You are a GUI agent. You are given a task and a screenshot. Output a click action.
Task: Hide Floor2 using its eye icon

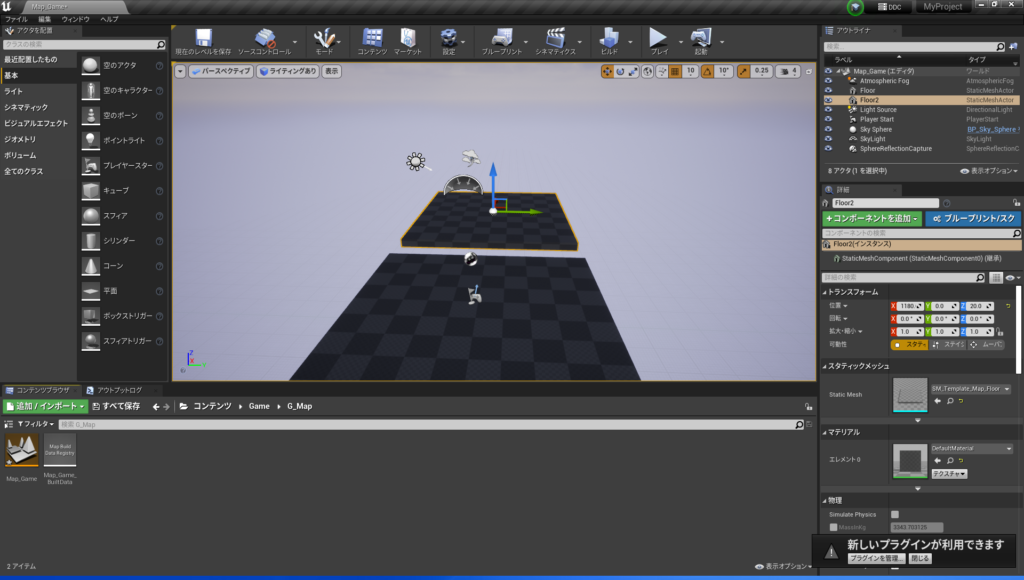828,100
